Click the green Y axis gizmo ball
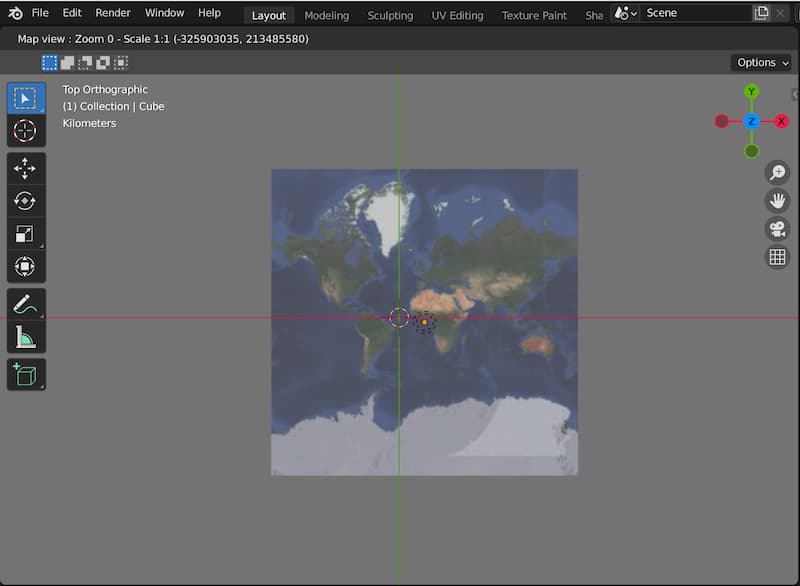The width and height of the screenshot is (800, 586). [x=751, y=92]
